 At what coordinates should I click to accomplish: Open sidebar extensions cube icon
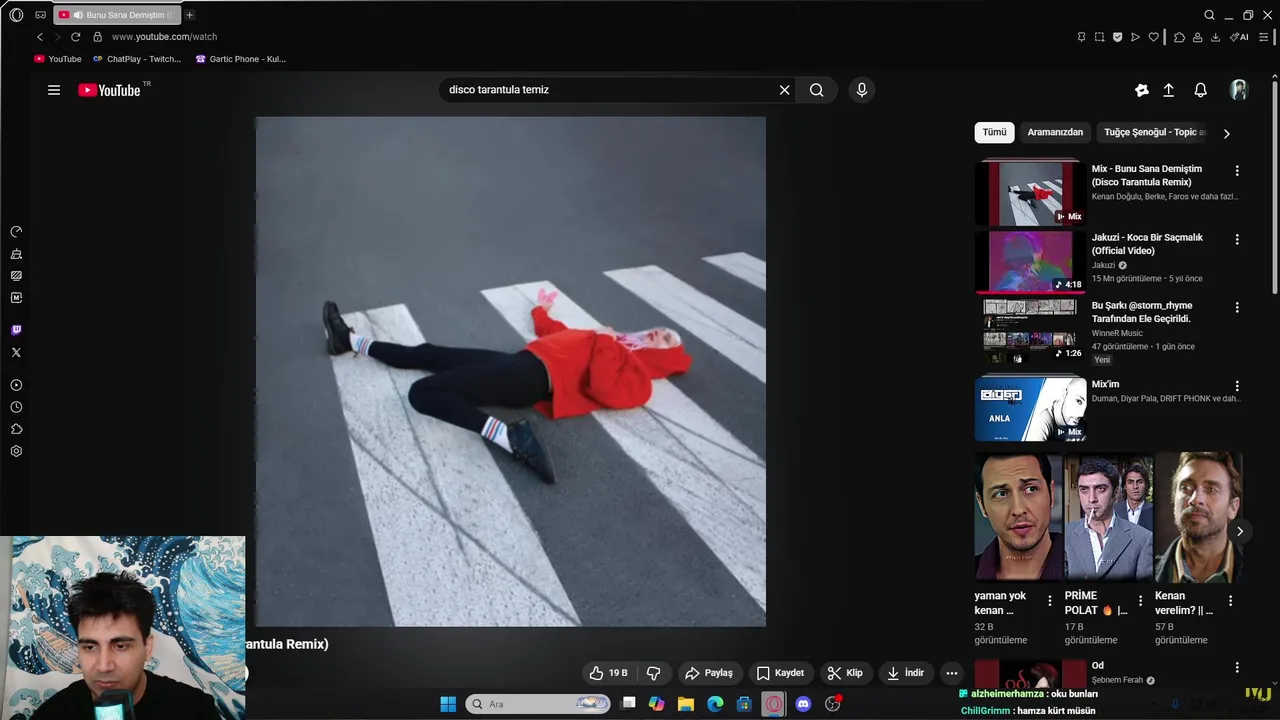[x=16, y=429]
